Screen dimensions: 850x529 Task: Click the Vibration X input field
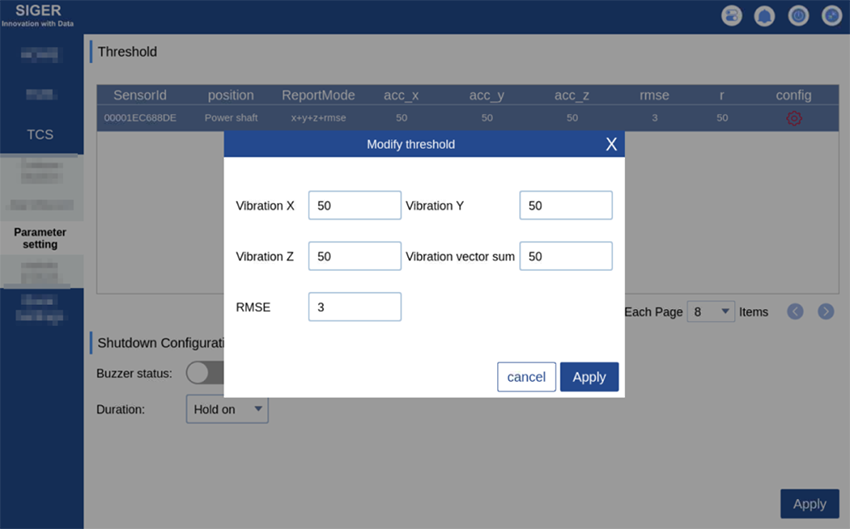coord(354,205)
